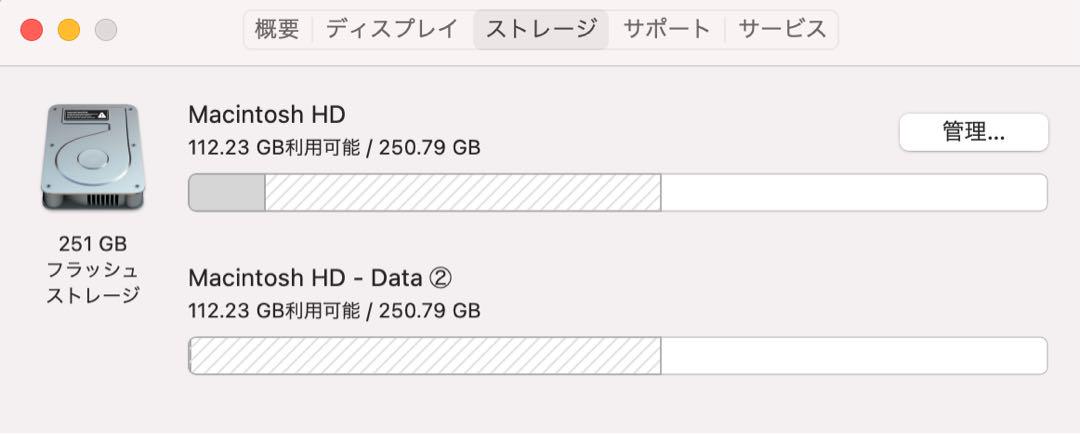
Task: Close the window with the red button
Action: [32, 30]
